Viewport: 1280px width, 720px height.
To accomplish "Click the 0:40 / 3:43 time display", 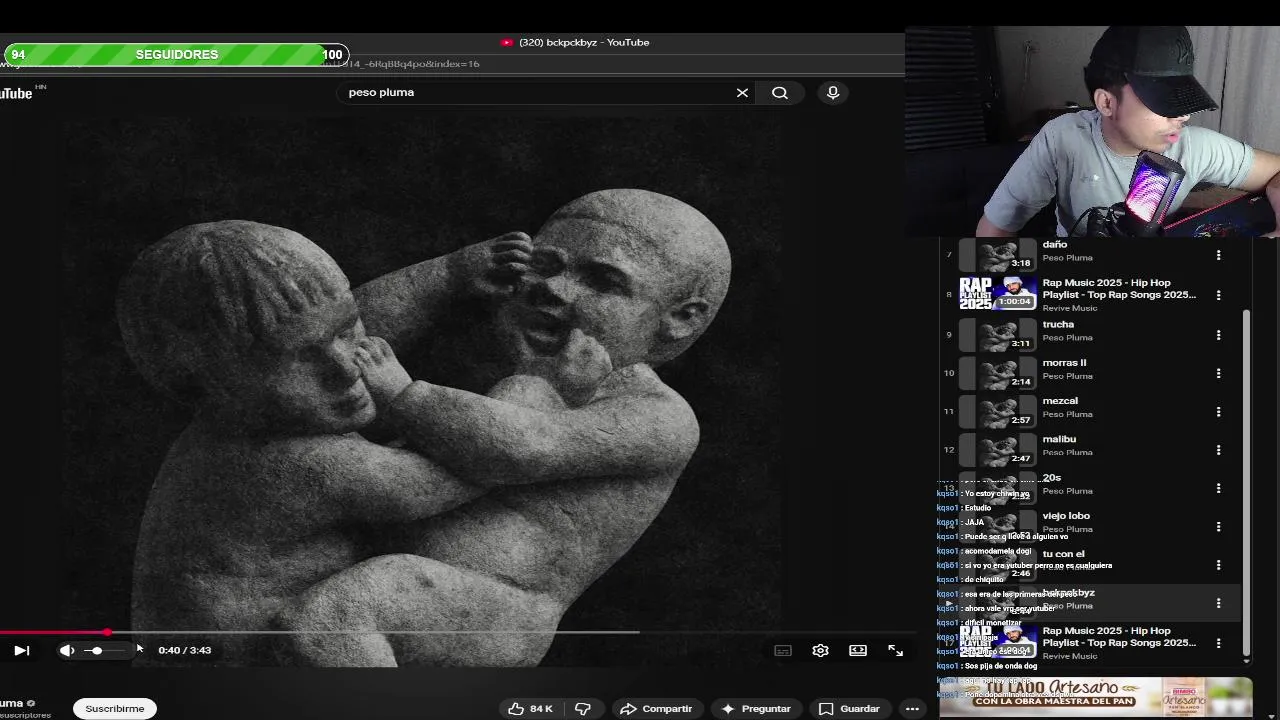I will (185, 650).
